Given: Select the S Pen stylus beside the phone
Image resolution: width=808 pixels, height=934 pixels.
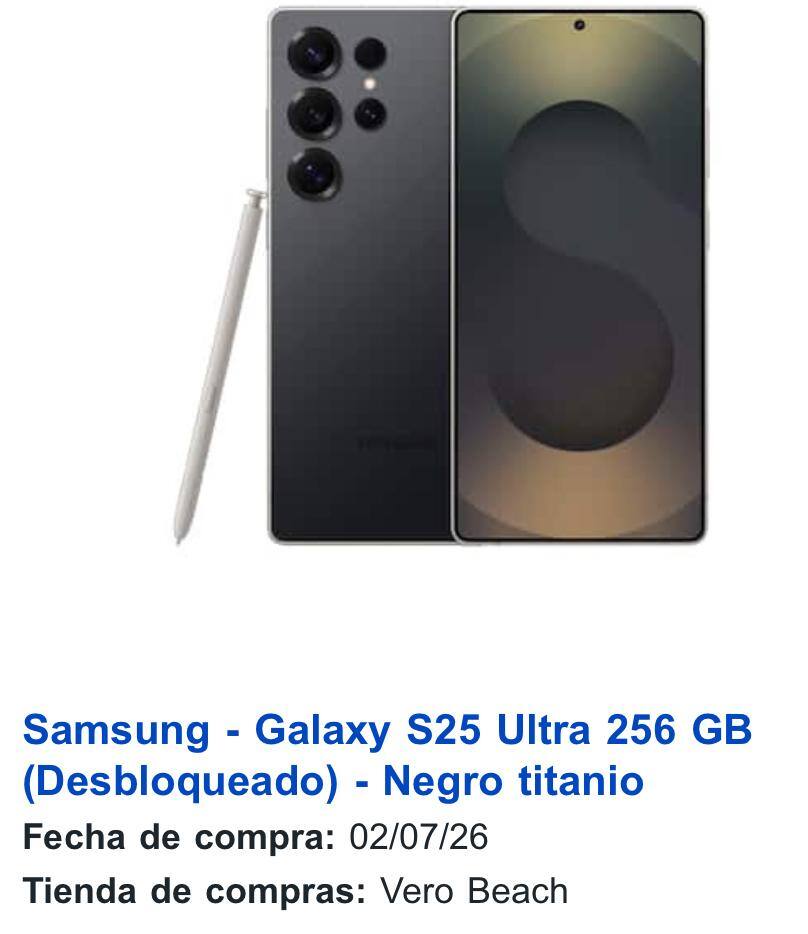Looking at the screenshot, I should [217, 366].
